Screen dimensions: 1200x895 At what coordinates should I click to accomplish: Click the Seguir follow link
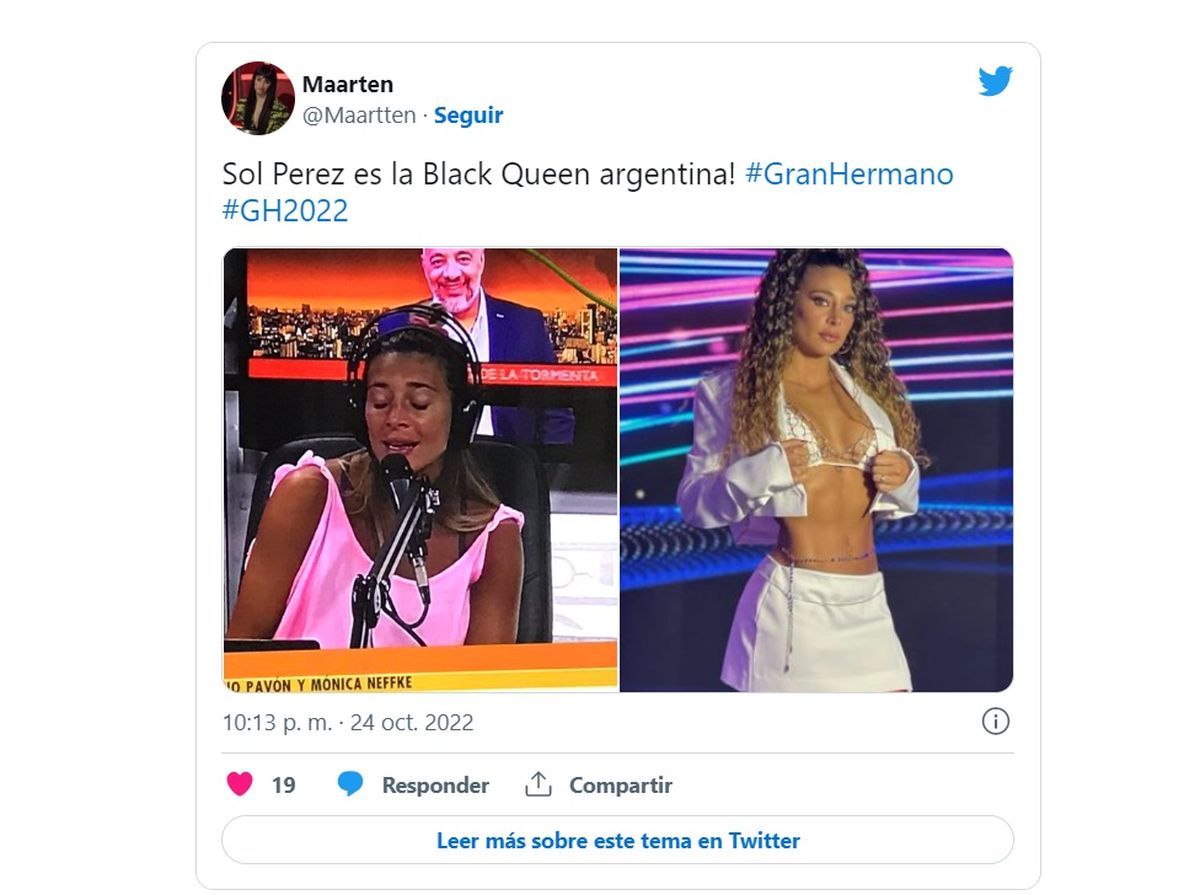[468, 115]
